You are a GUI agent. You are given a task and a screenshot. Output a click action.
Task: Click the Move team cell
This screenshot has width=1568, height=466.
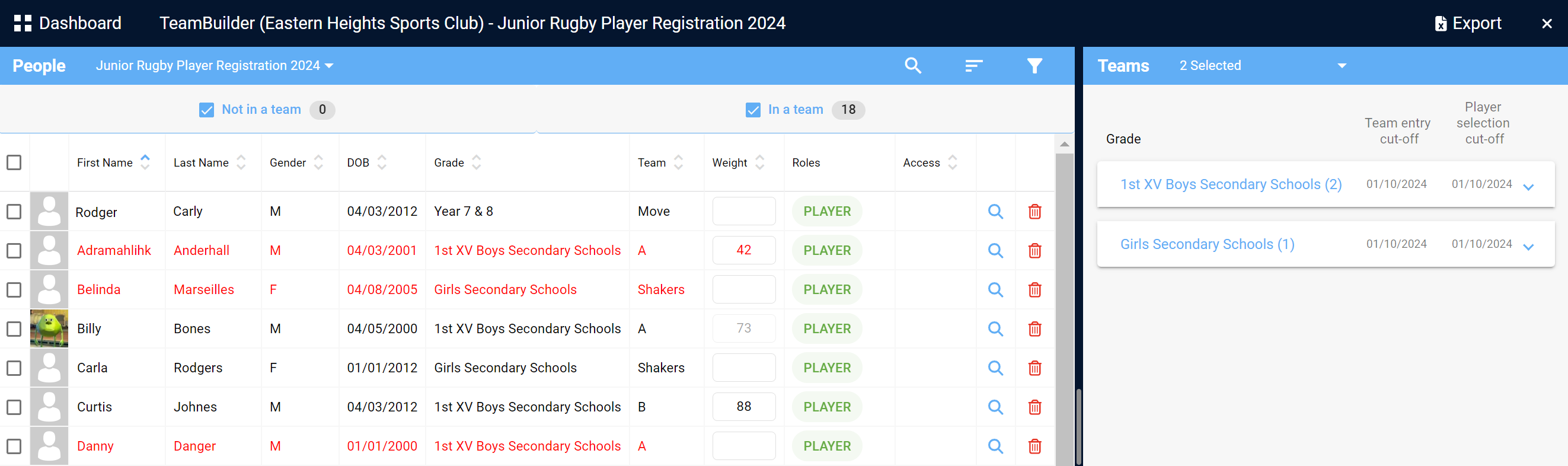click(x=654, y=212)
